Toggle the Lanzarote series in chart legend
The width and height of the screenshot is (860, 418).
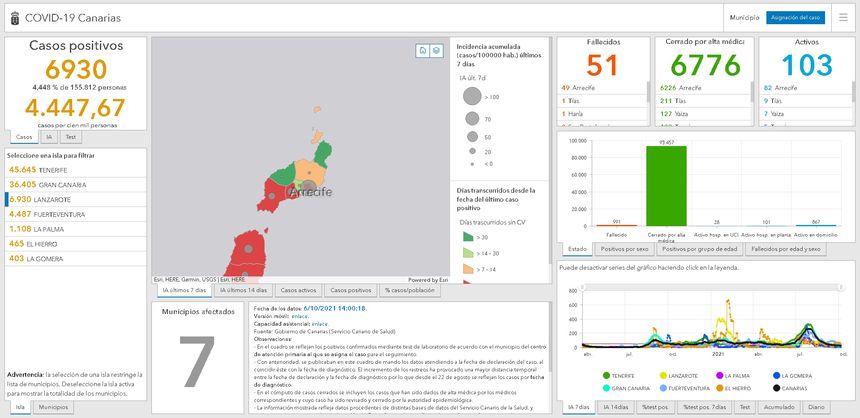click(x=663, y=375)
